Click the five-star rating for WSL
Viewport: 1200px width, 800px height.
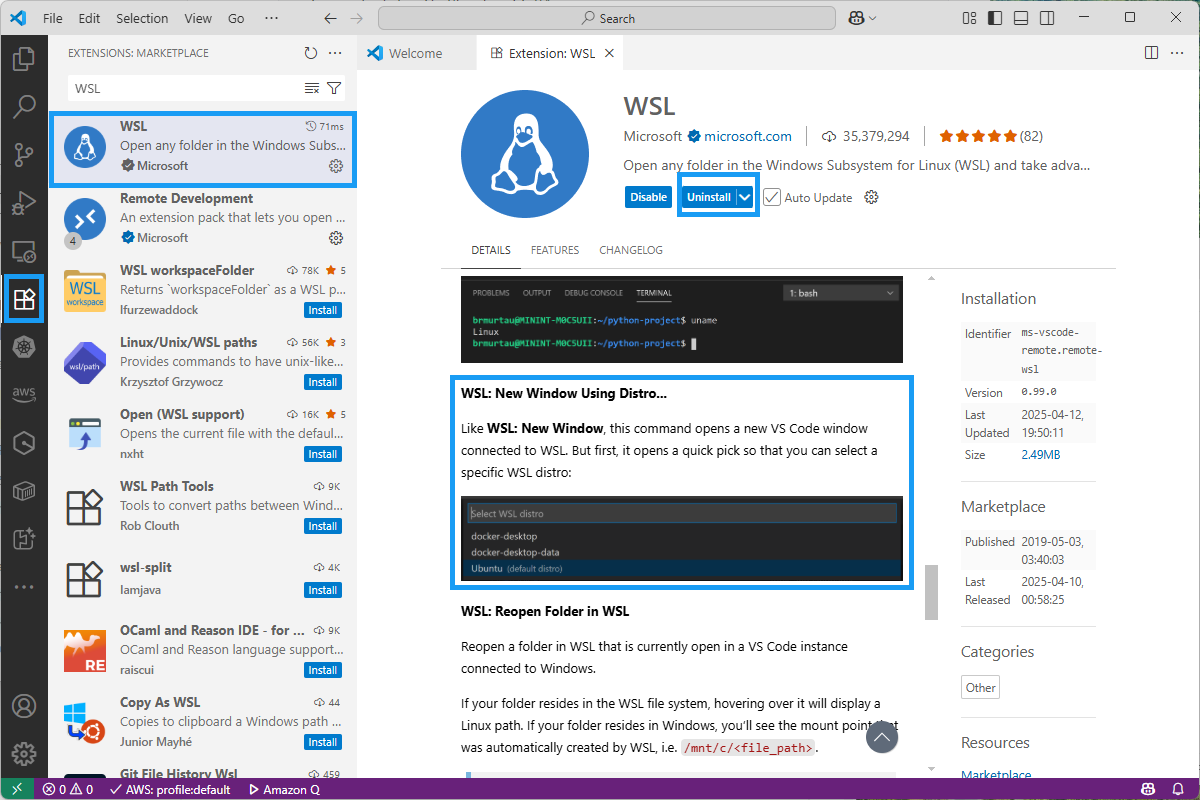tap(978, 136)
